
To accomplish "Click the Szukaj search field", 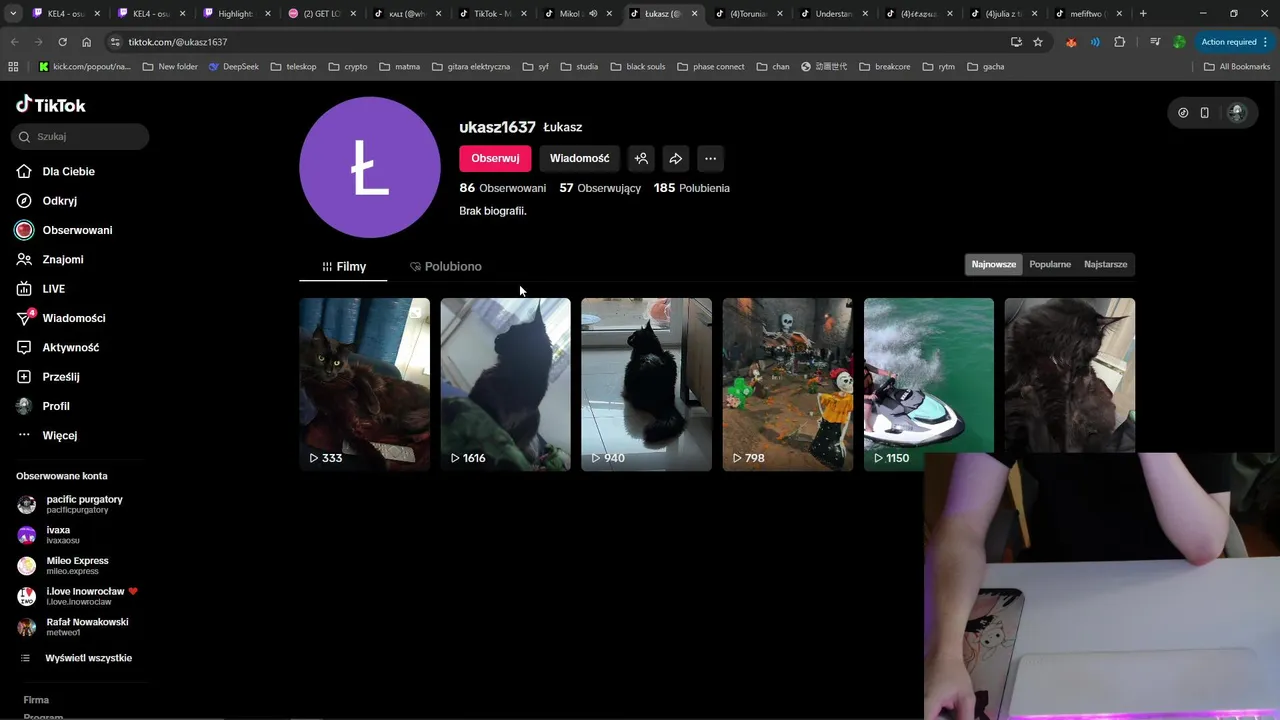I will [80, 136].
